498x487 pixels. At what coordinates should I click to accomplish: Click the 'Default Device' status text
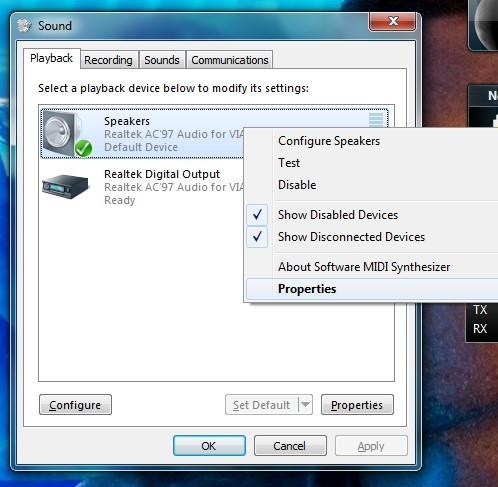click(141, 147)
